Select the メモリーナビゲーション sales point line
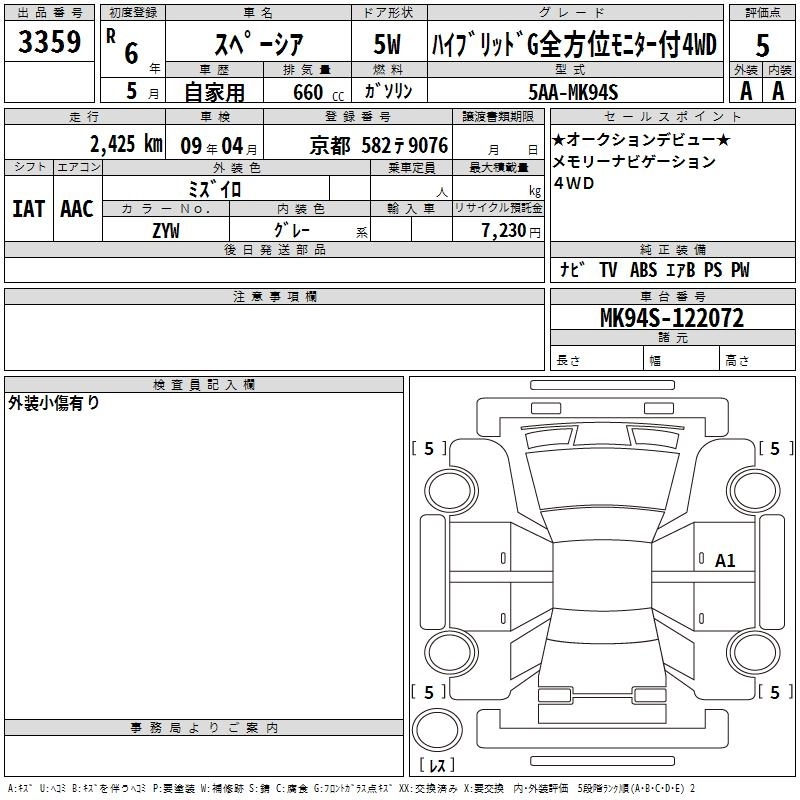Screen dimensions: 800x800 point(634,161)
